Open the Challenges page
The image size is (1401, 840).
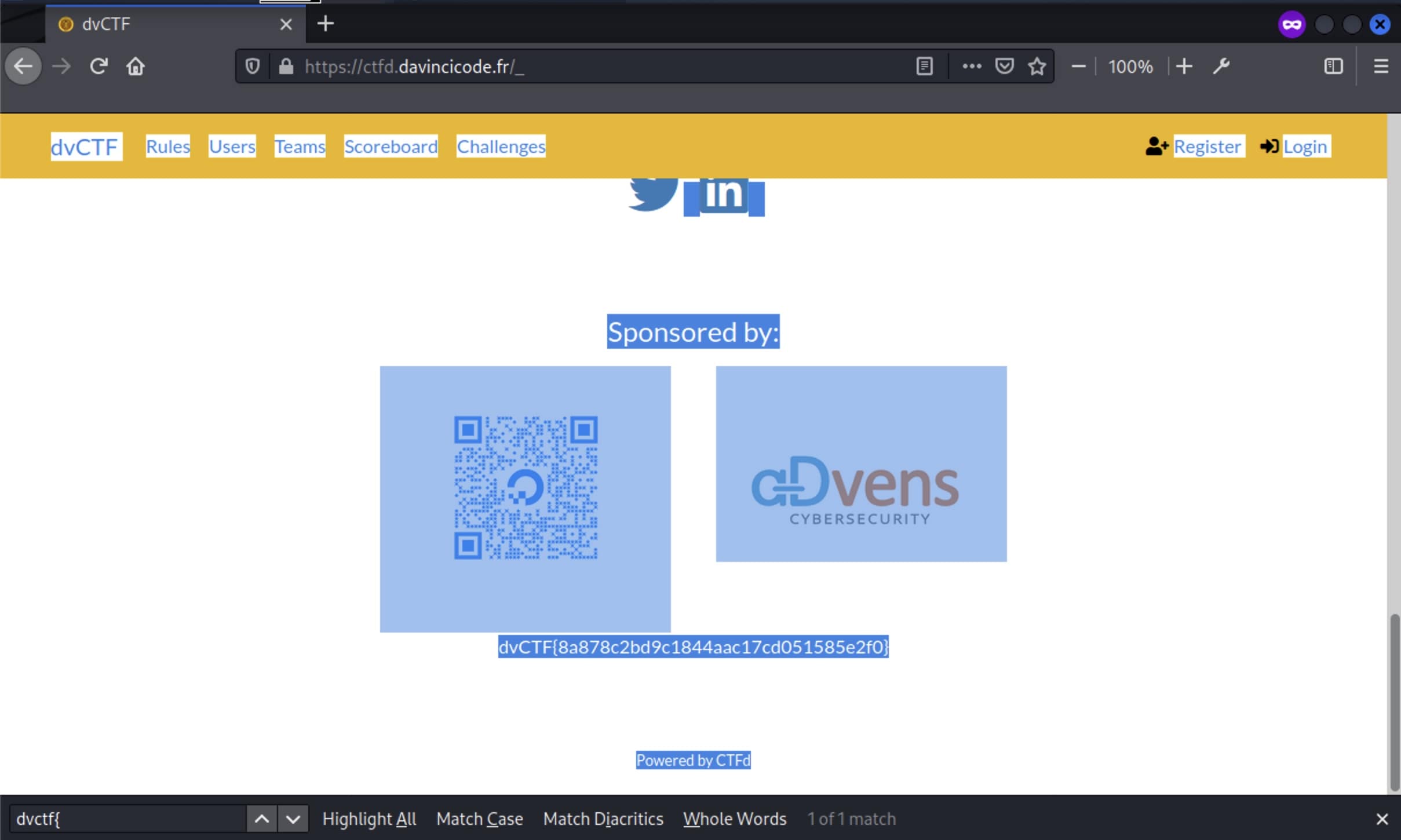501,147
